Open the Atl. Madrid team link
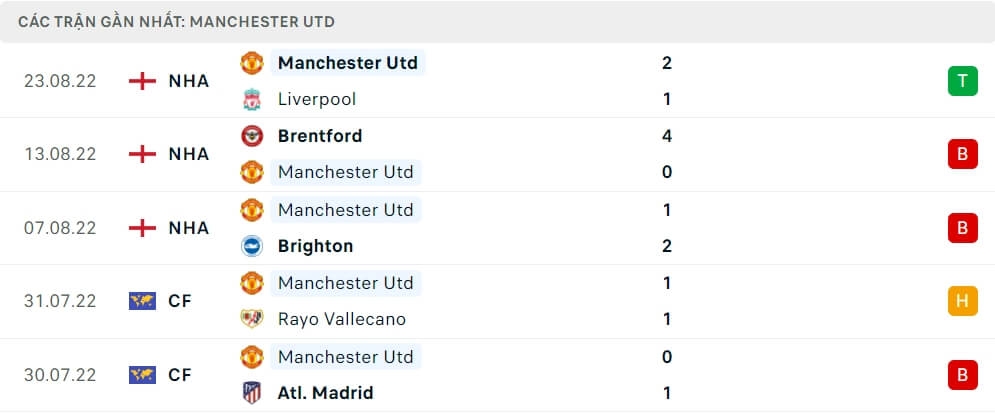Image resolution: width=995 pixels, height=413 pixels. coord(326,393)
